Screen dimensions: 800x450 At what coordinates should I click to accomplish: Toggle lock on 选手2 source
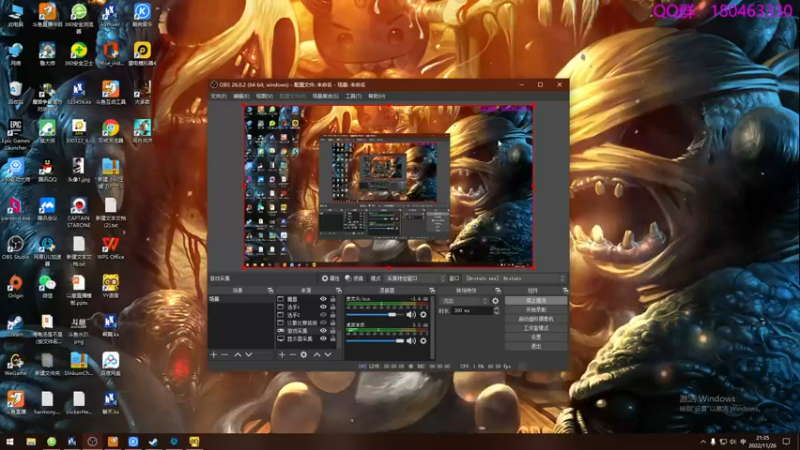[333, 315]
